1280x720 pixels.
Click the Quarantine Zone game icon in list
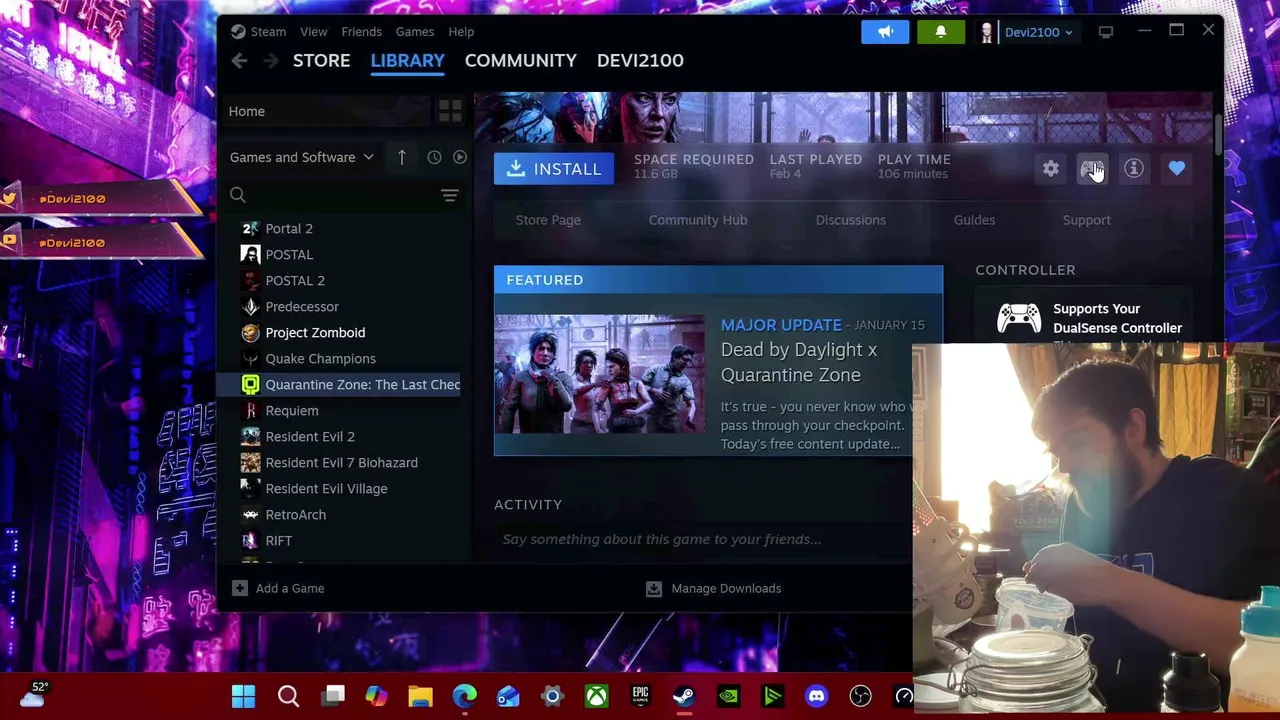(251, 384)
